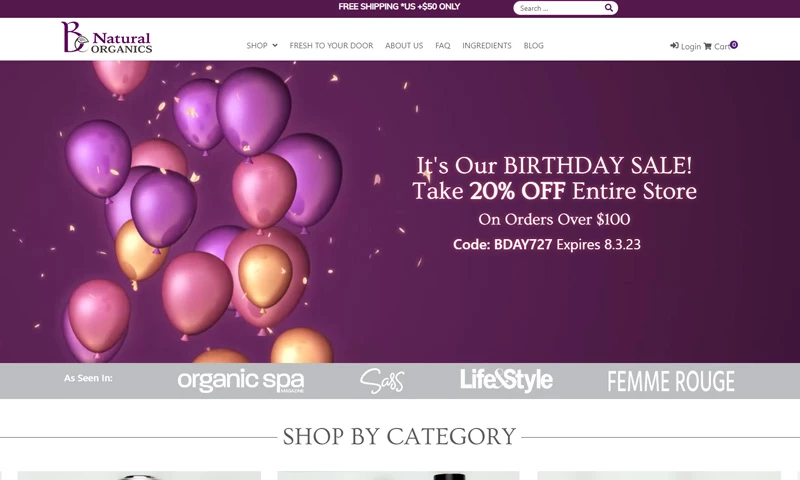Viewport: 800px width, 480px height.
Task: Focus the Search input field
Action: (559, 8)
